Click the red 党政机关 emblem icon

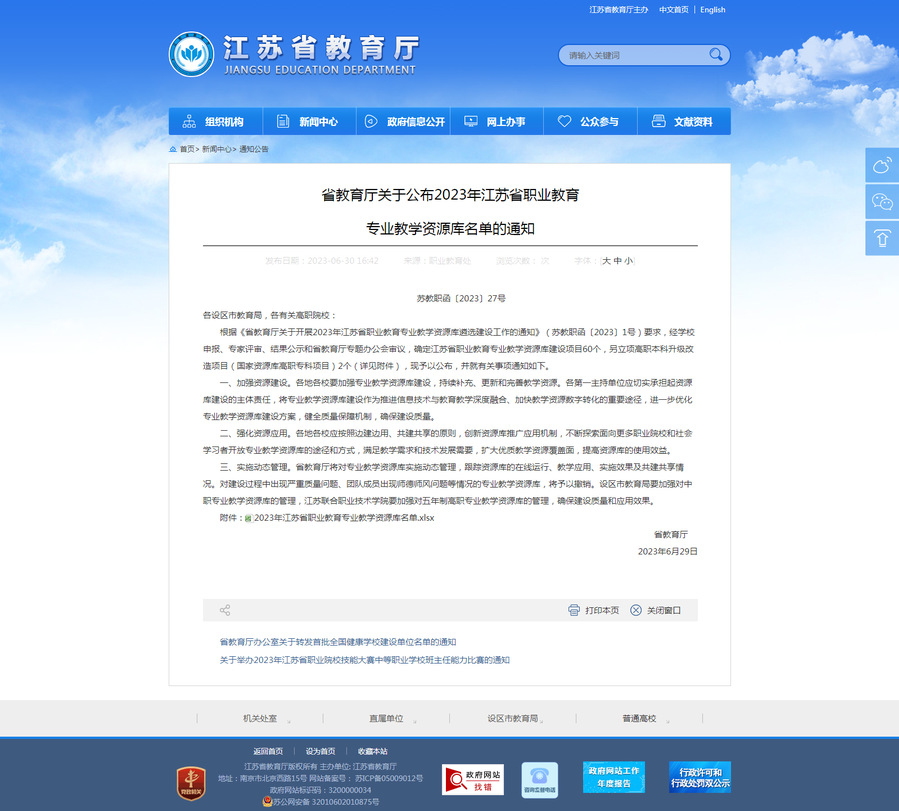(191, 781)
